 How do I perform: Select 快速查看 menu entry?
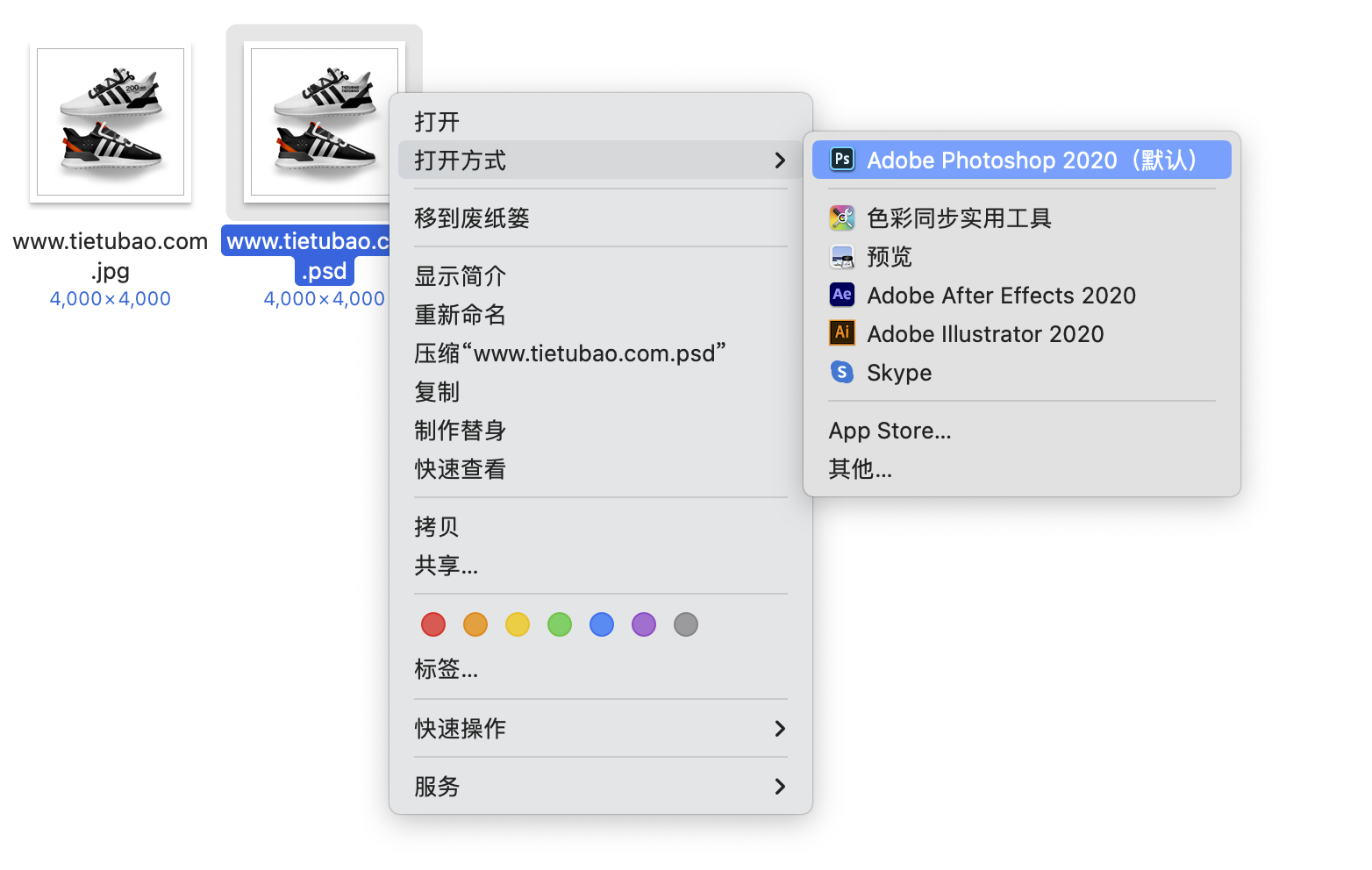click(601, 469)
